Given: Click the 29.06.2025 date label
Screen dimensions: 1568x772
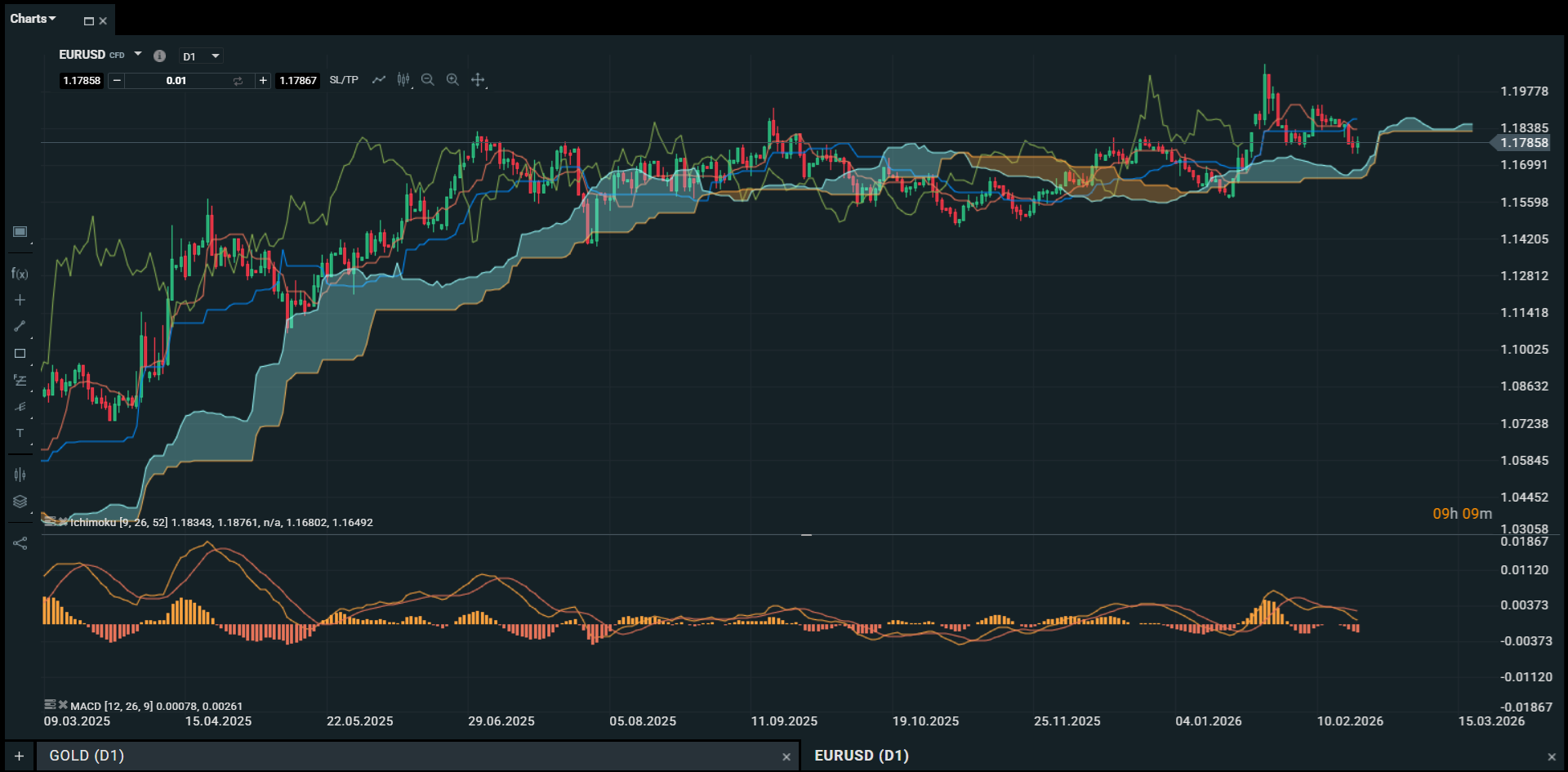Looking at the screenshot, I should point(501,721).
